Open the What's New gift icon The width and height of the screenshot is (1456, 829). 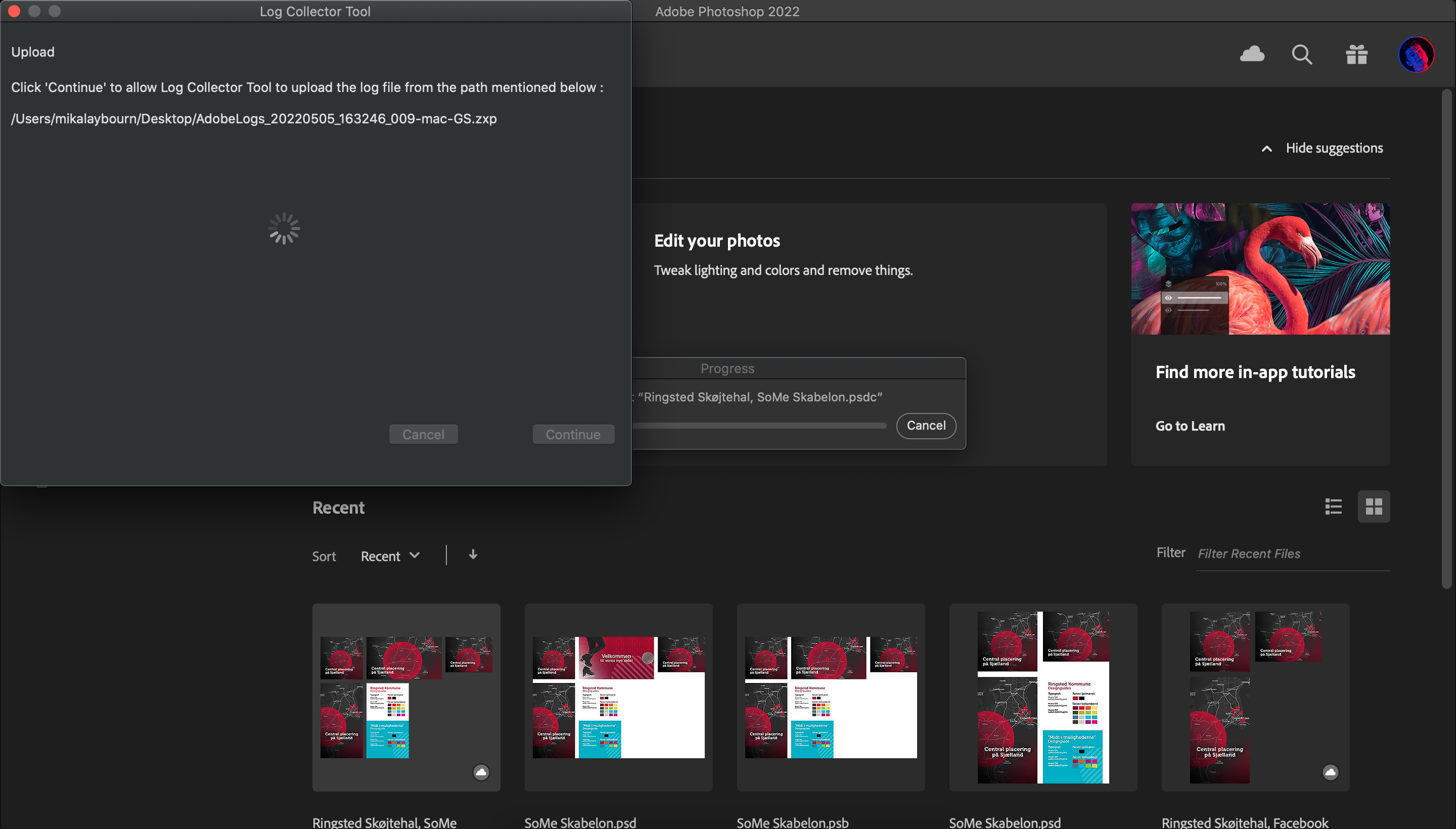[x=1356, y=54]
